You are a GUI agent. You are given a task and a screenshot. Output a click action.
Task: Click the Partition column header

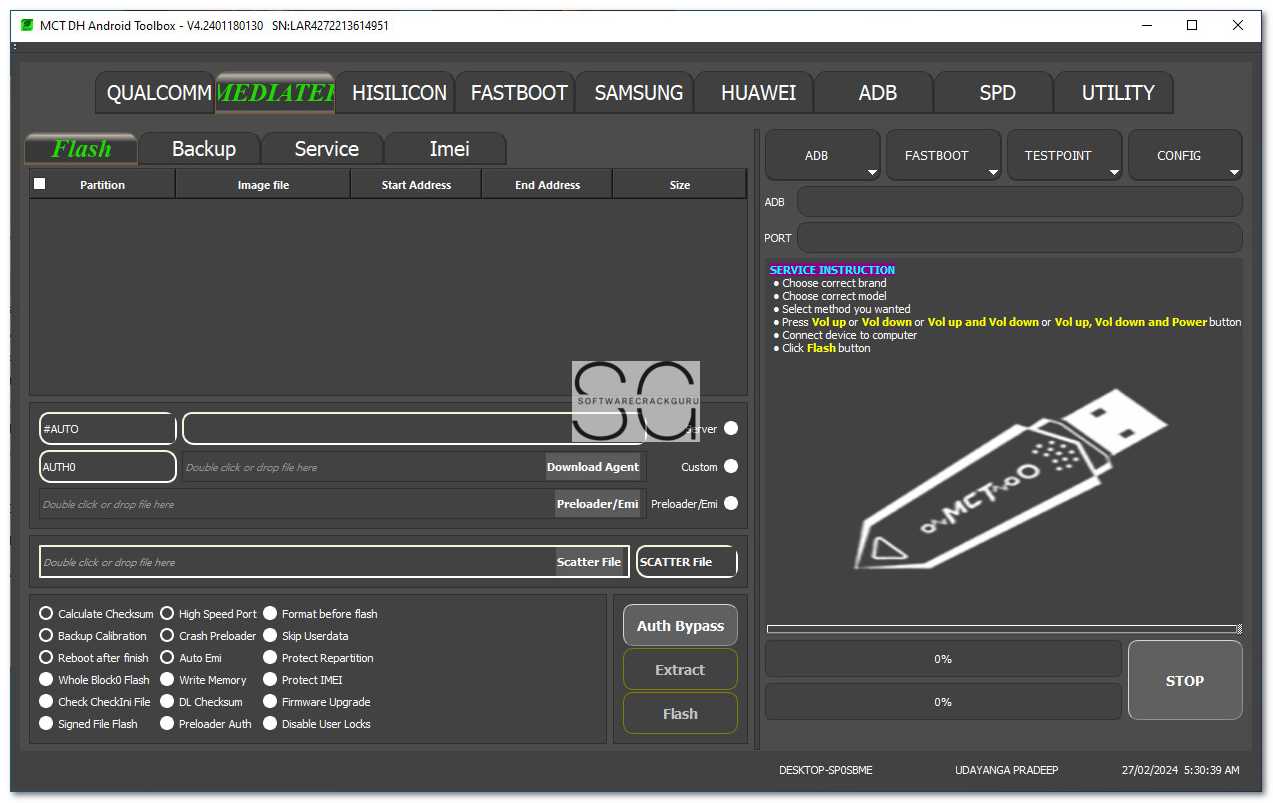tap(103, 185)
